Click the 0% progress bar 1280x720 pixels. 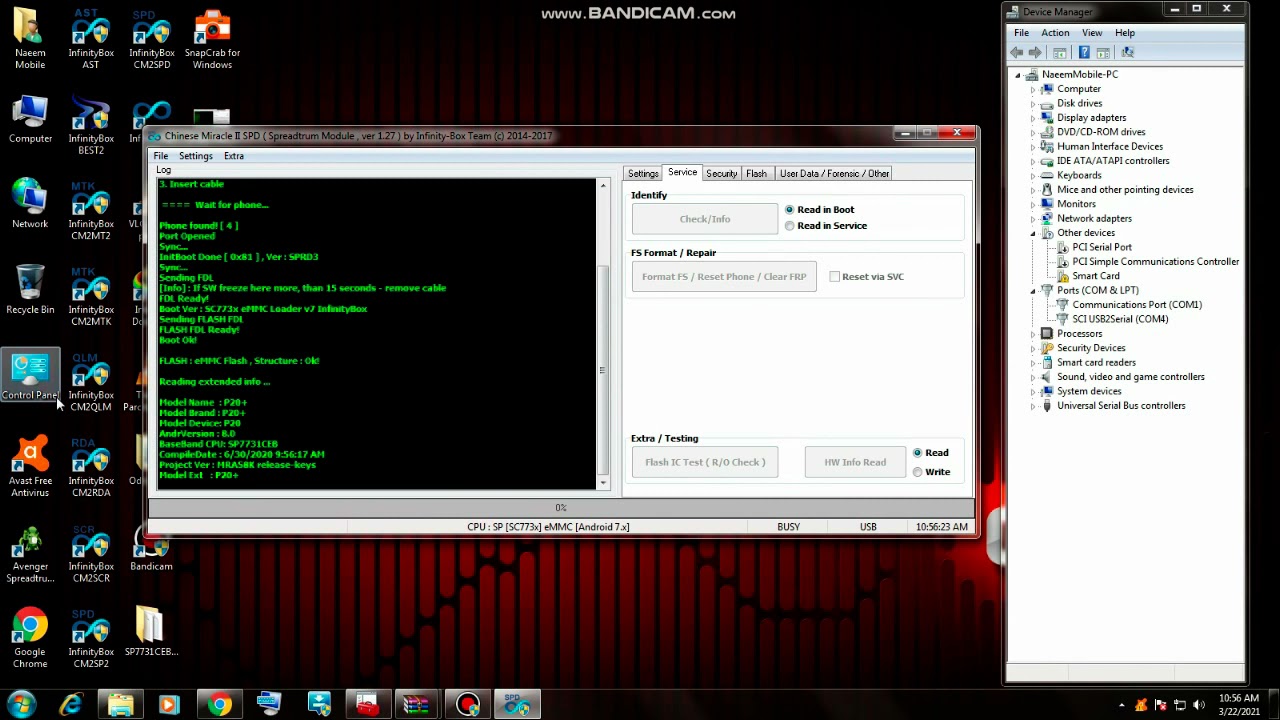[560, 508]
